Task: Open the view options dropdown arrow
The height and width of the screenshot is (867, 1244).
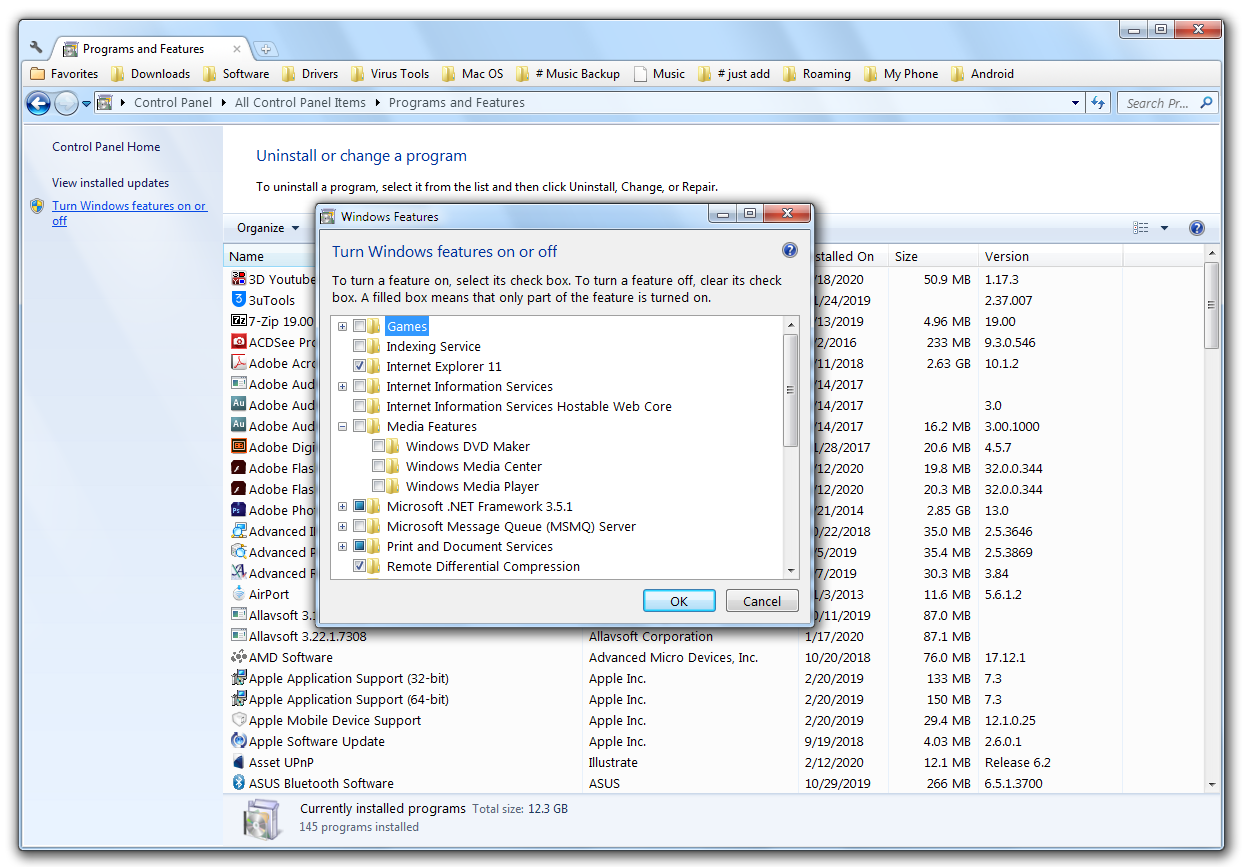Action: [1164, 228]
